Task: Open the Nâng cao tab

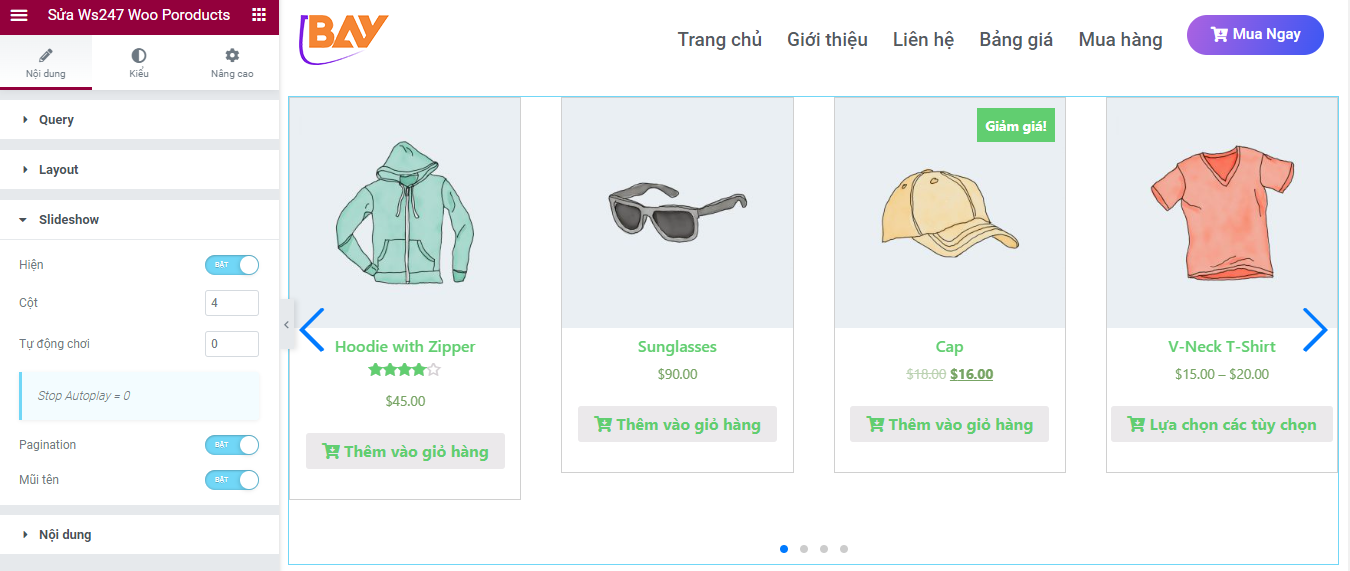Action: coord(232,63)
